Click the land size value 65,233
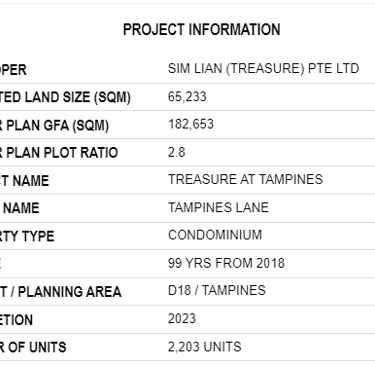Viewport: 375px width, 366px height. pyautogui.click(x=187, y=97)
